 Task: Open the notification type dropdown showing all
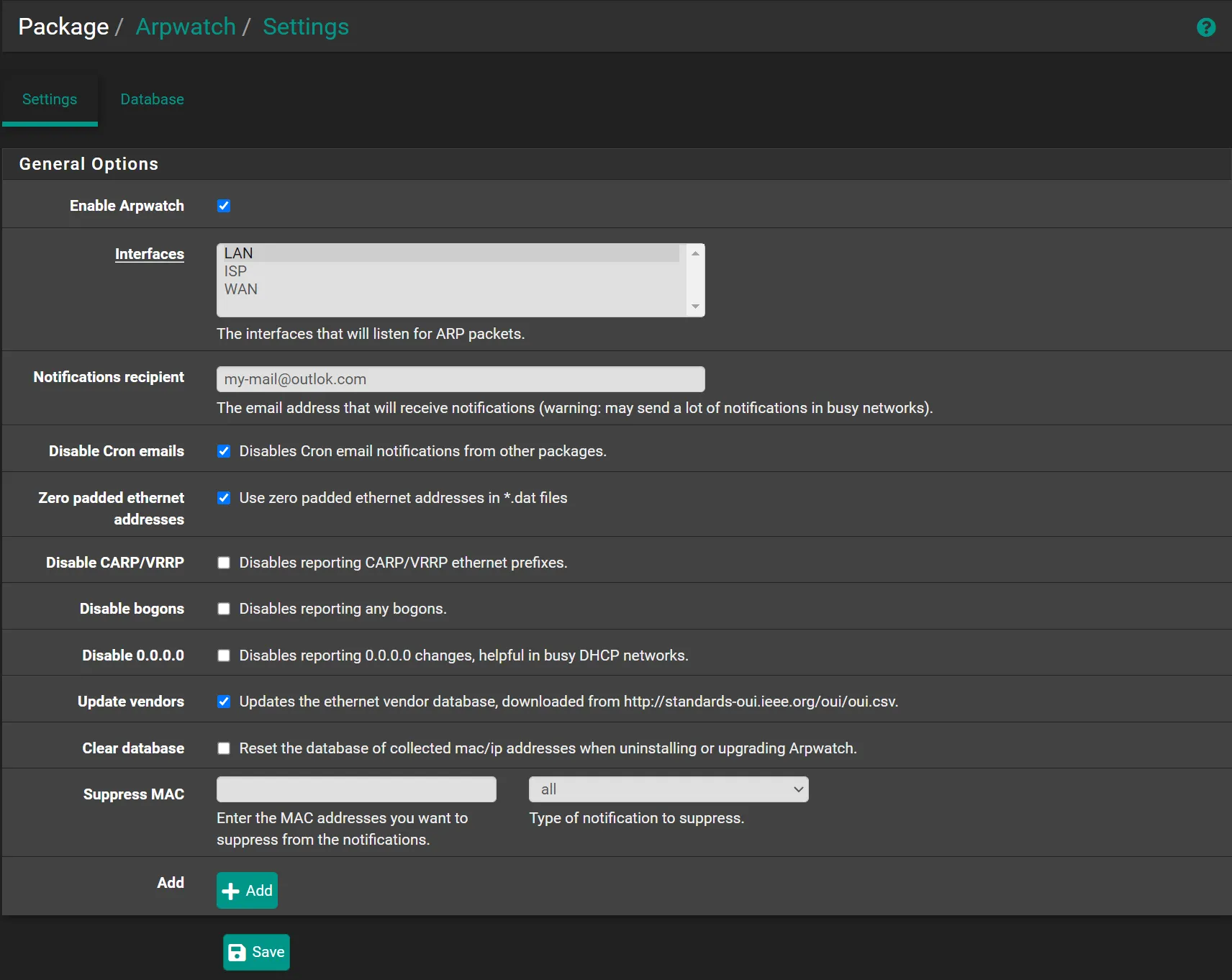[668, 789]
